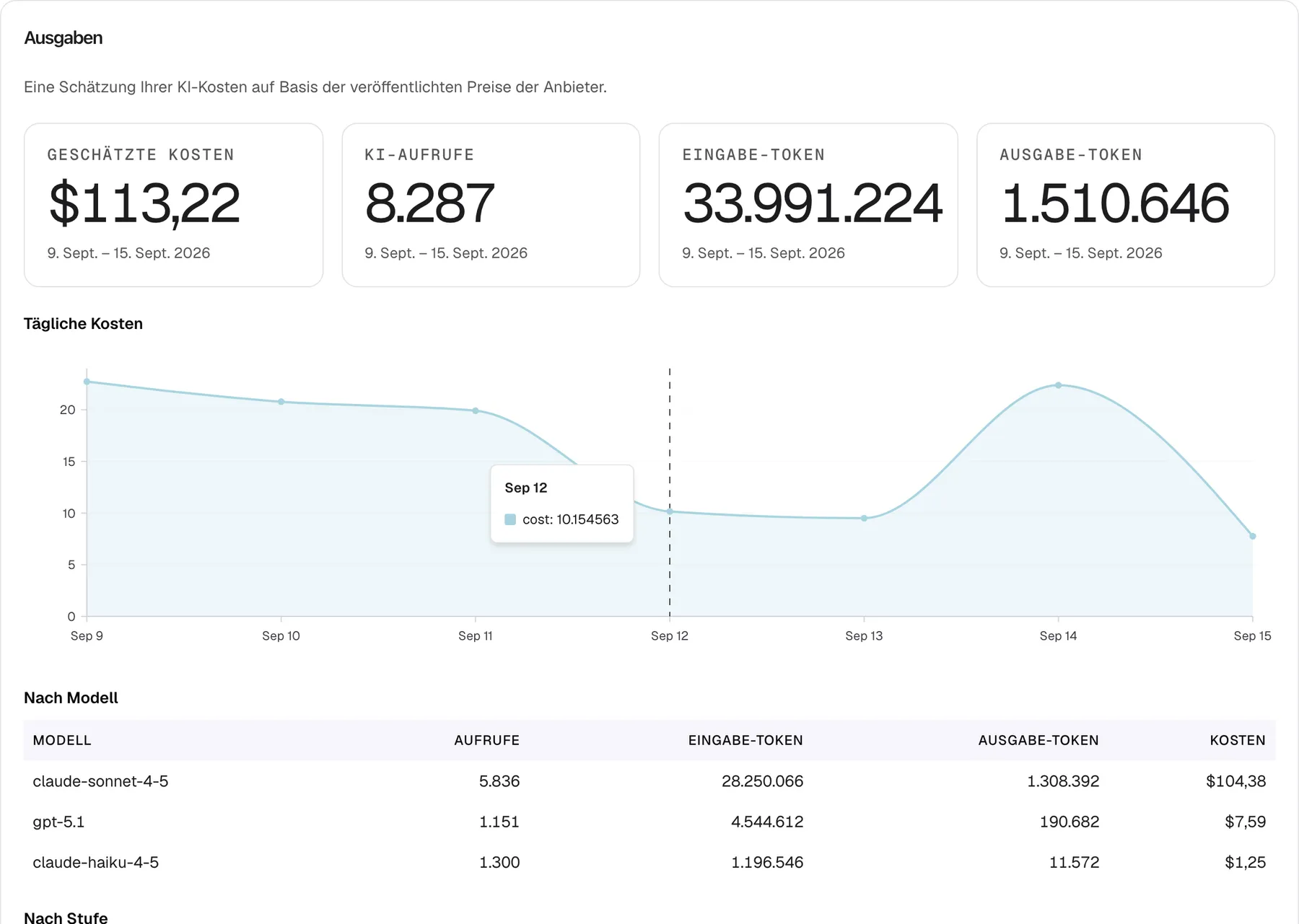The image size is (1299, 924).
Task: Click the Sep 11 data point on chart
Action: tap(476, 410)
